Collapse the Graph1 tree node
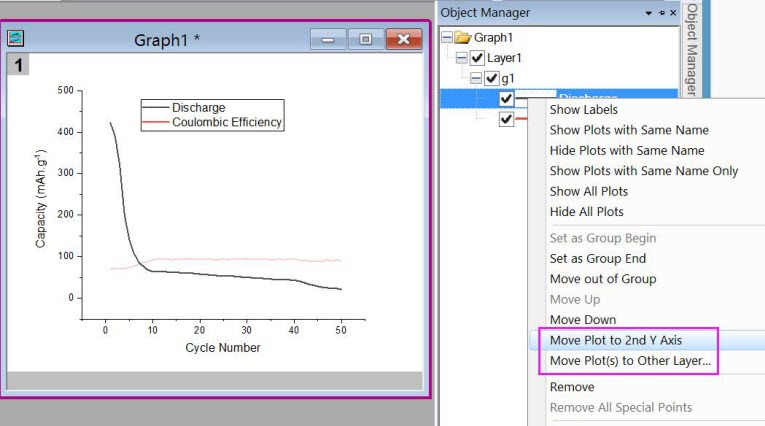 coord(446,38)
